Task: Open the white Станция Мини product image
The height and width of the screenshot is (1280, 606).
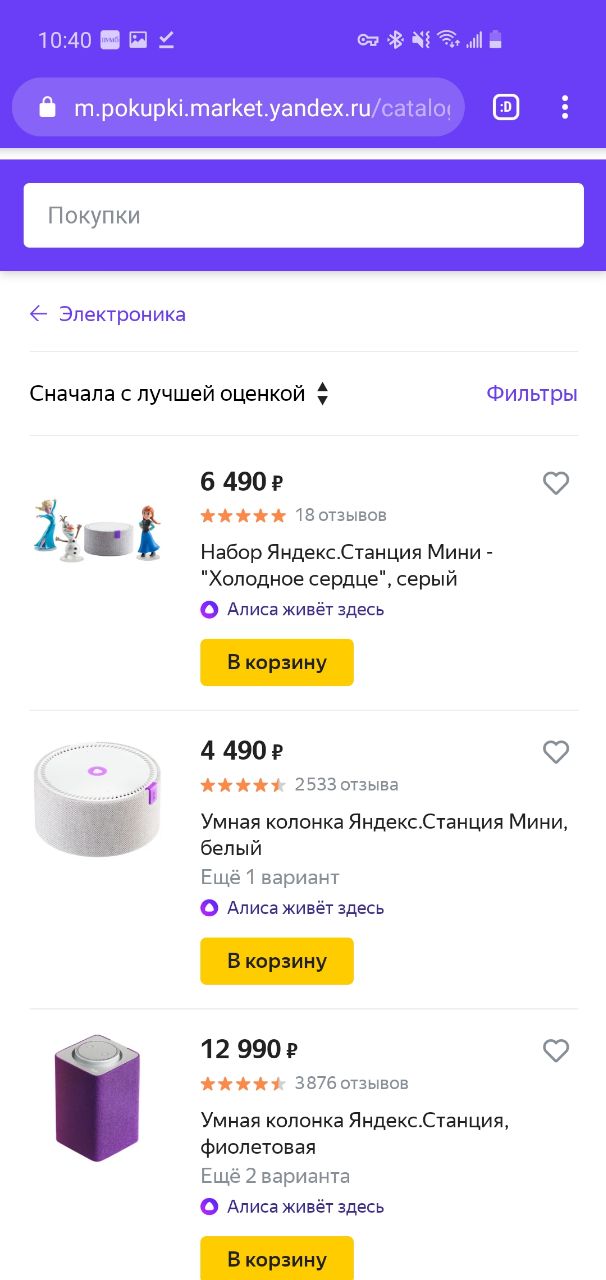Action: point(97,800)
